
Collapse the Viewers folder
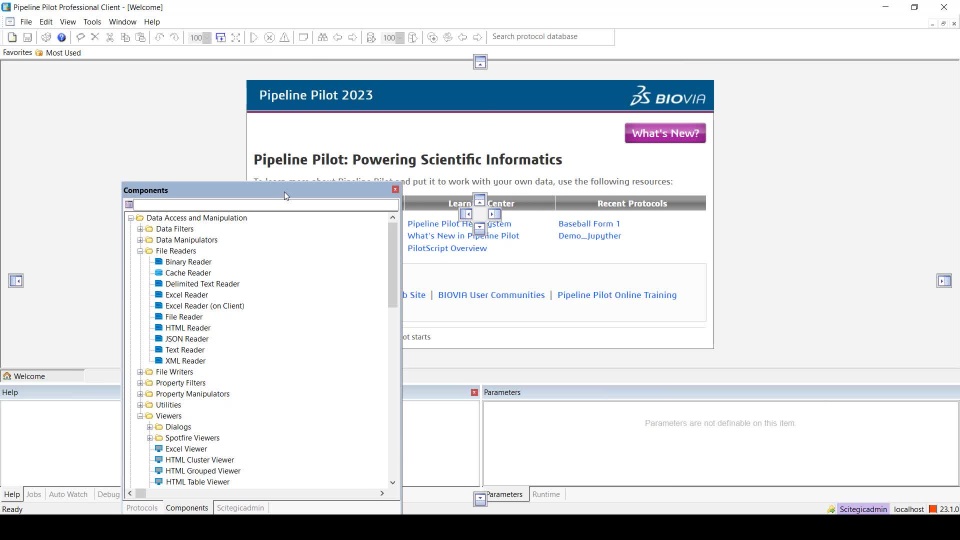point(140,416)
